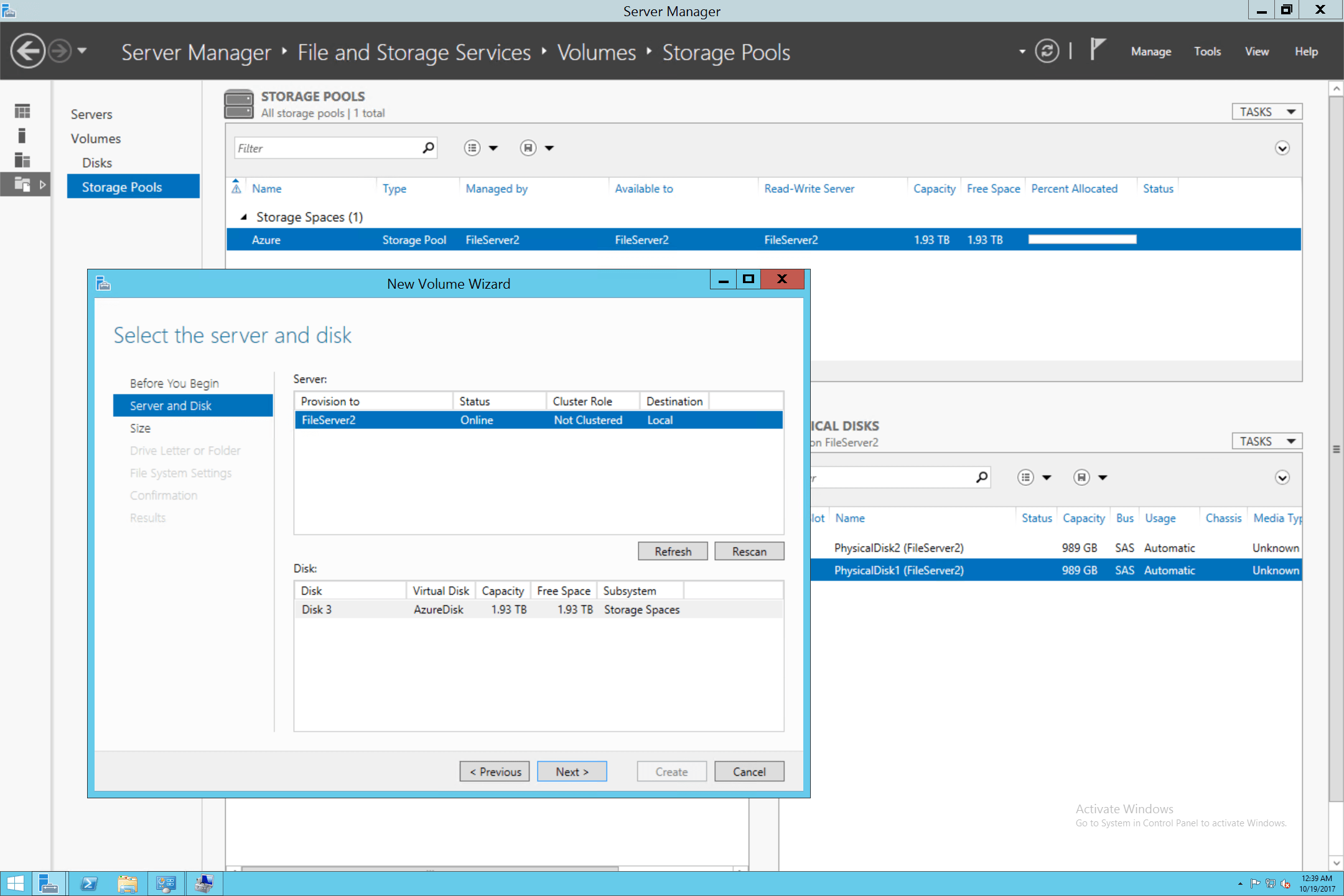Click the refresh icon in the header
Image resolution: width=1344 pixels, height=896 pixels.
click(1047, 51)
